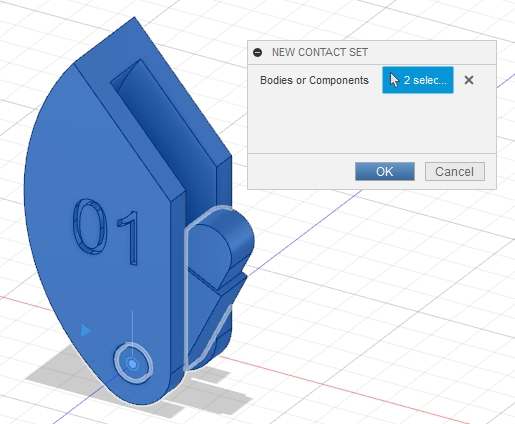Click the joint origin circle on model
Viewport: 515px width, 424px height.
point(133,363)
